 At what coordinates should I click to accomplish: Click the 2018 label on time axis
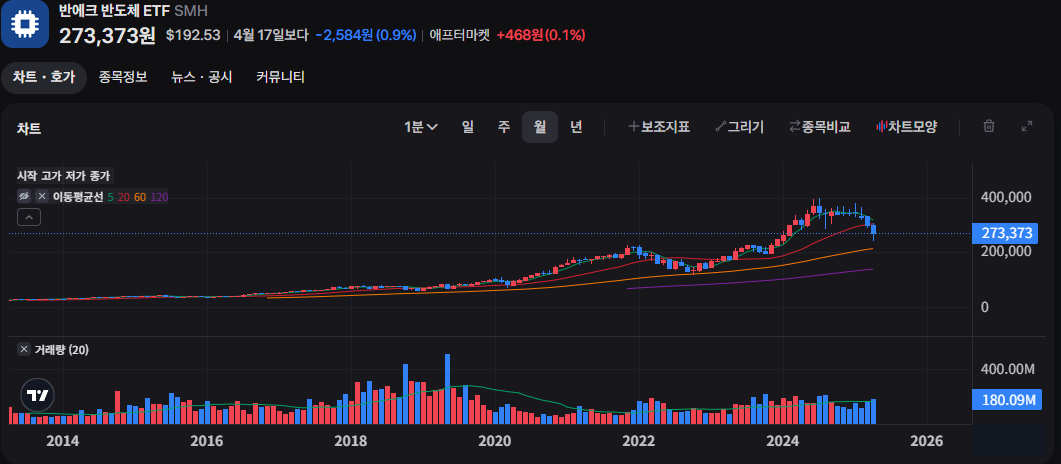[351, 442]
